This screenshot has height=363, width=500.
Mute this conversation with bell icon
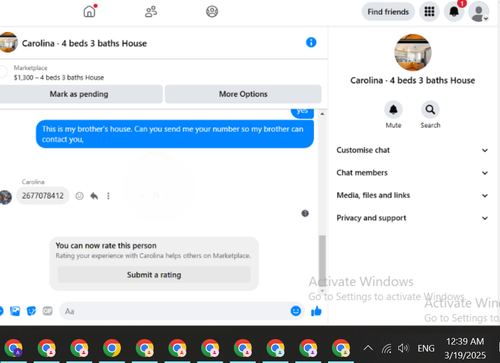(393, 110)
